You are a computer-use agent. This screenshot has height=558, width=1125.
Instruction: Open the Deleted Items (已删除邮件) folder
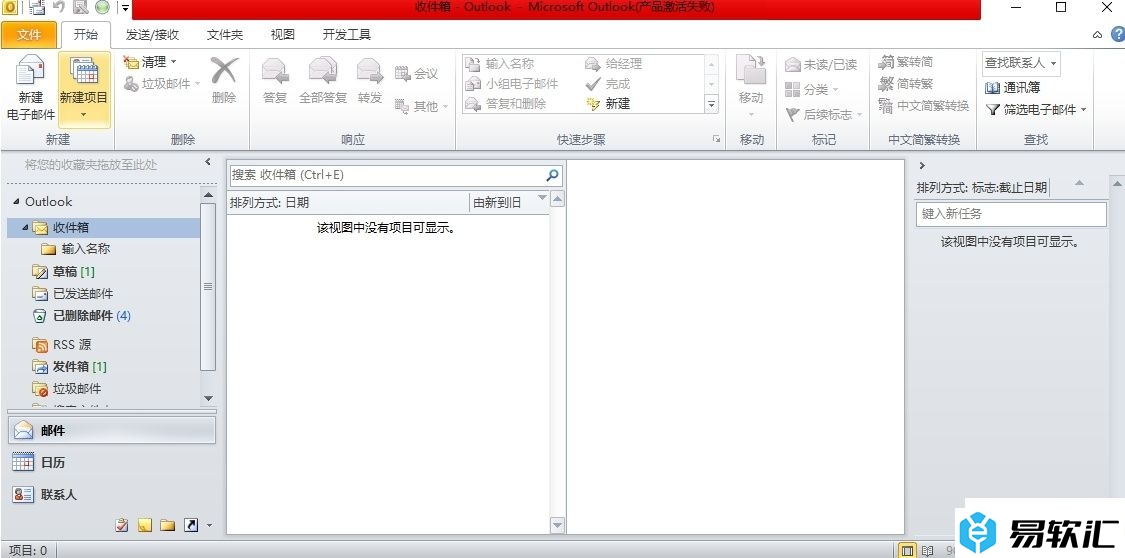click(81, 316)
